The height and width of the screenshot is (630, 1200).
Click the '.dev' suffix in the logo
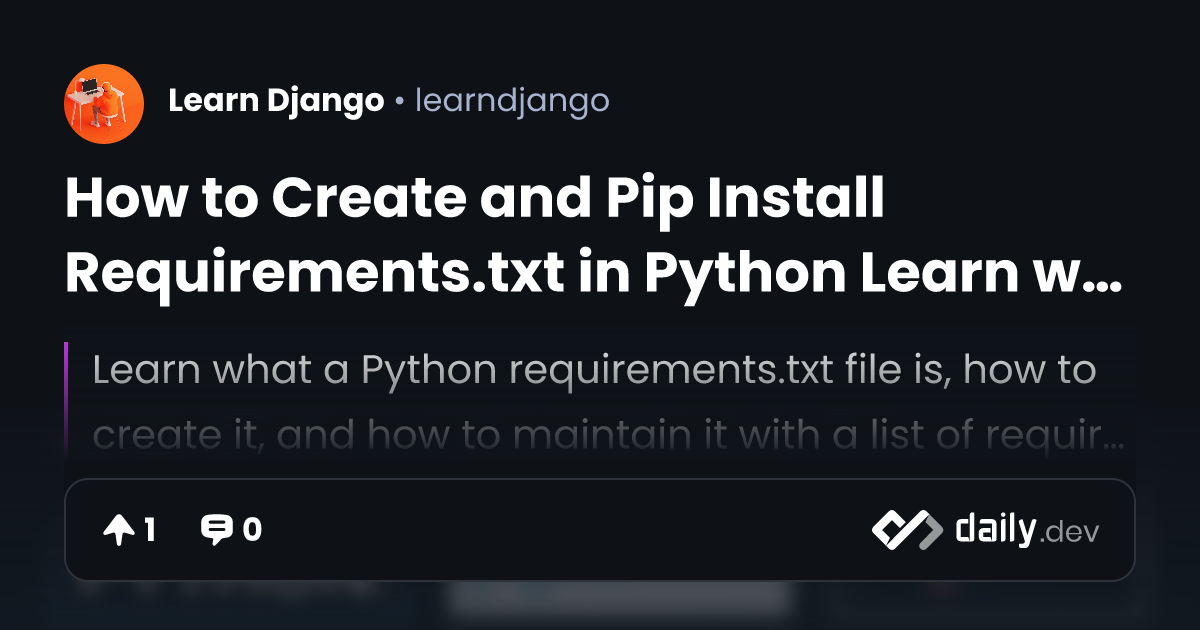pyautogui.click(x=1068, y=533)
